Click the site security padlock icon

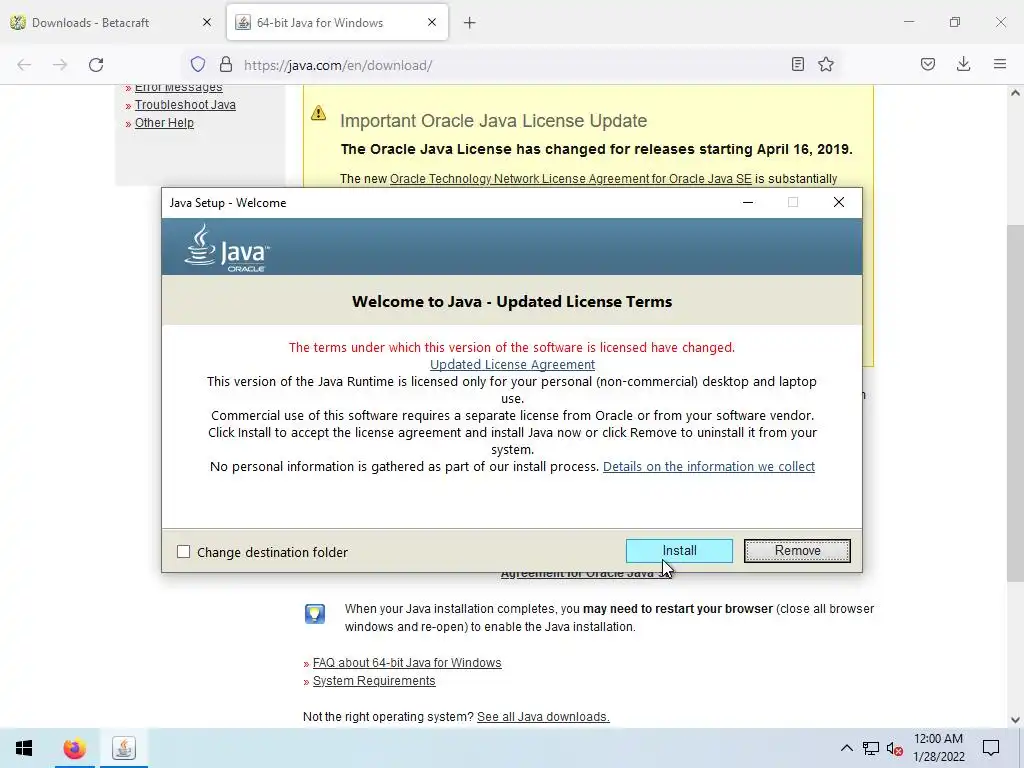(x=226, y=64)
